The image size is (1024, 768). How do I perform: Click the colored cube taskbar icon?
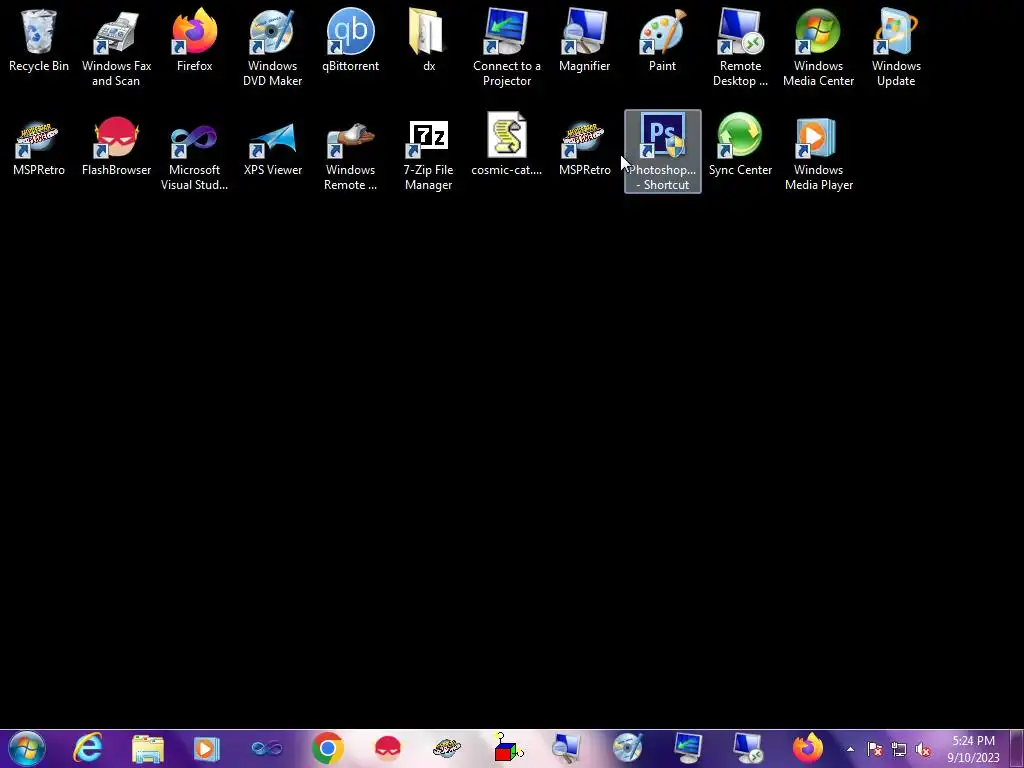[x=507, y=748]
